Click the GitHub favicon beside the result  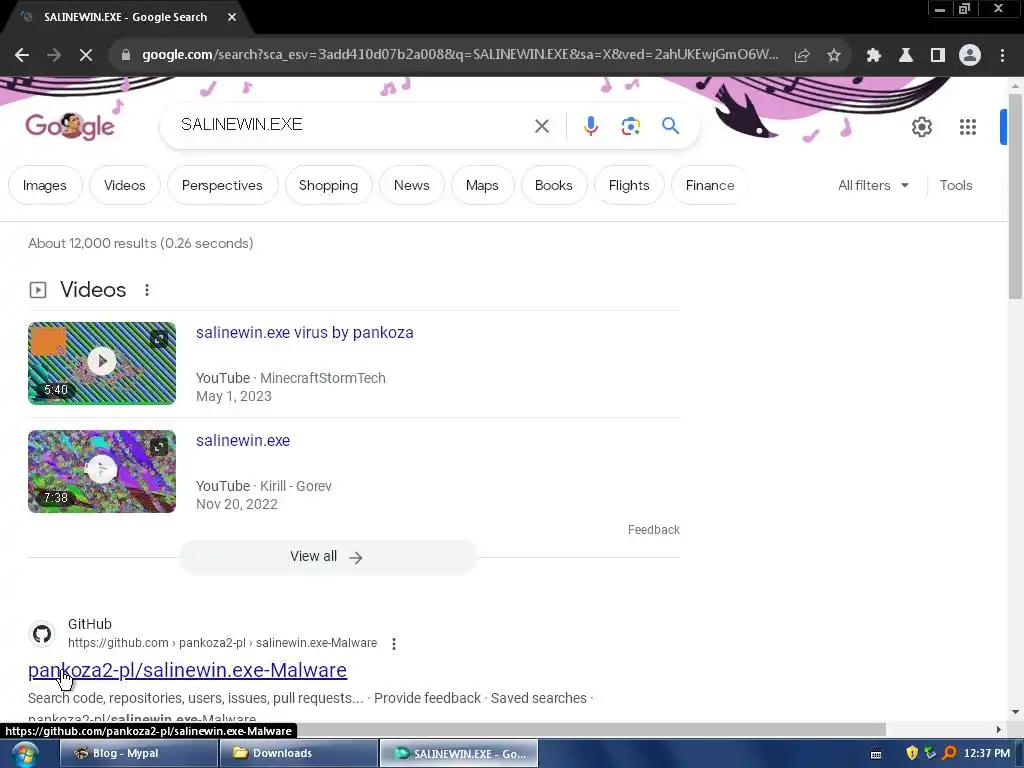pos(42,633)
